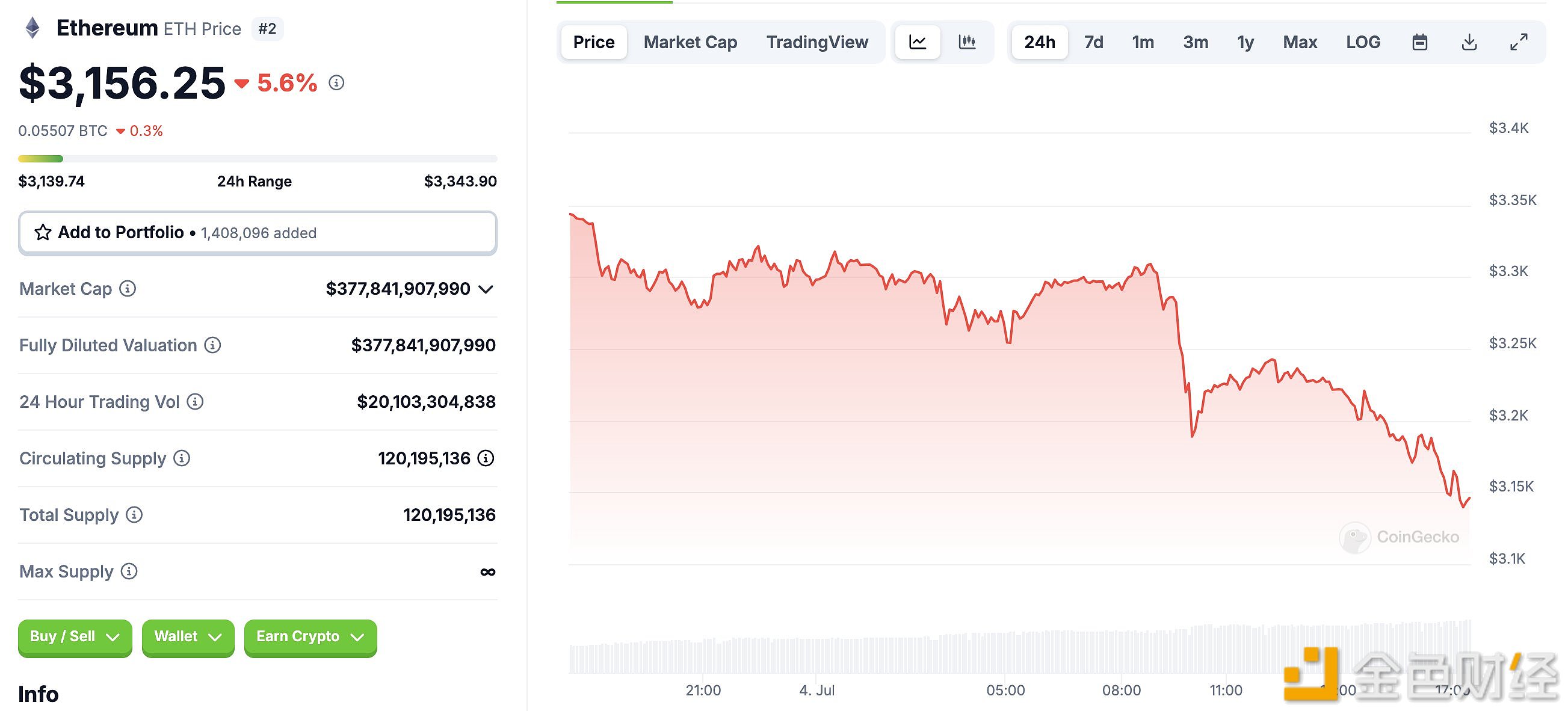Switch to the Market Cap chart tab

(x=690, y=42)
